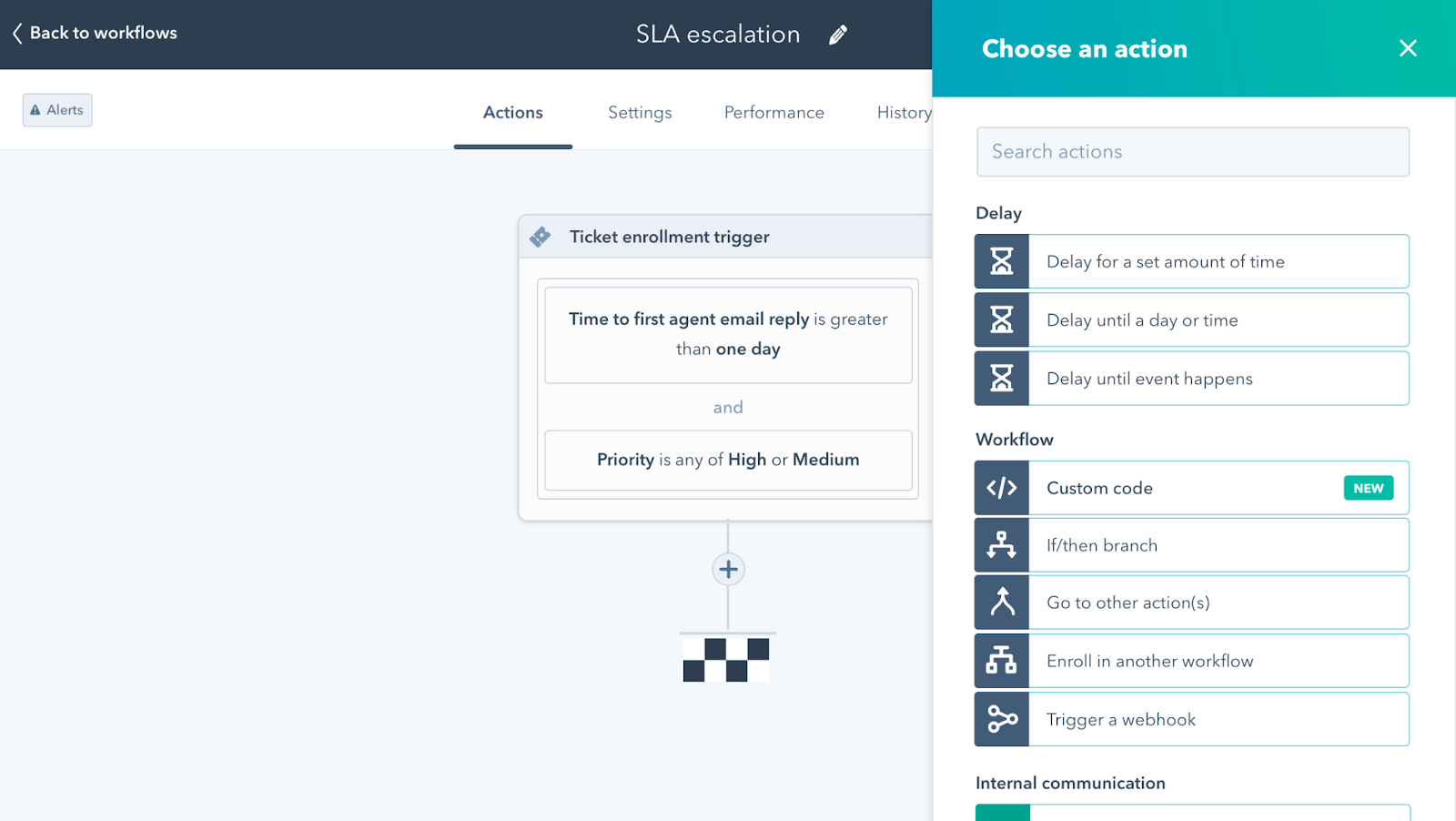Select the Trigger a webhook scissors icon
Image resolution: width=1456 pixels, height=821 pixels.
click(1002, 719)
